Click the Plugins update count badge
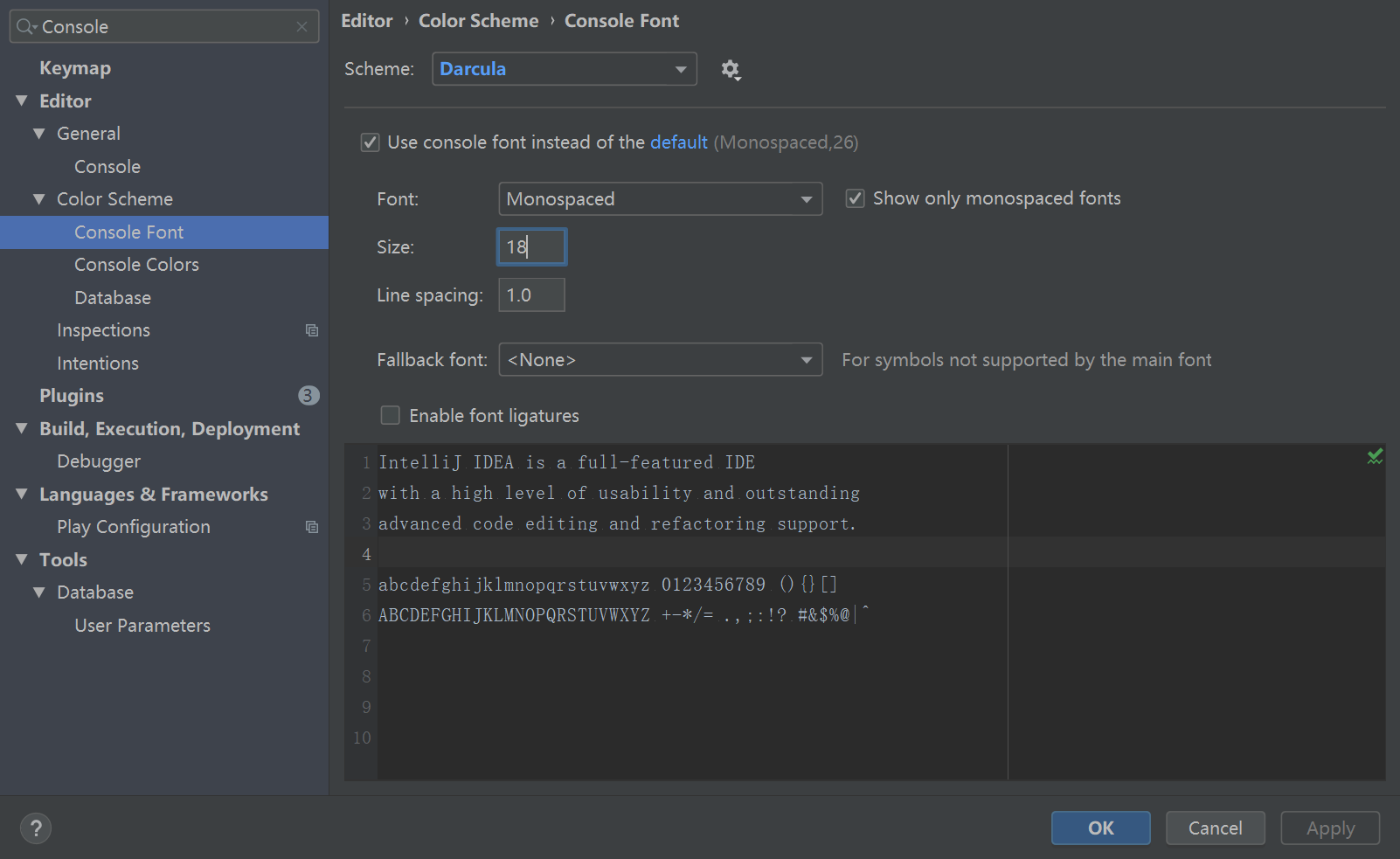This screenshot has height=859, width=1400. tap(308, 396)
